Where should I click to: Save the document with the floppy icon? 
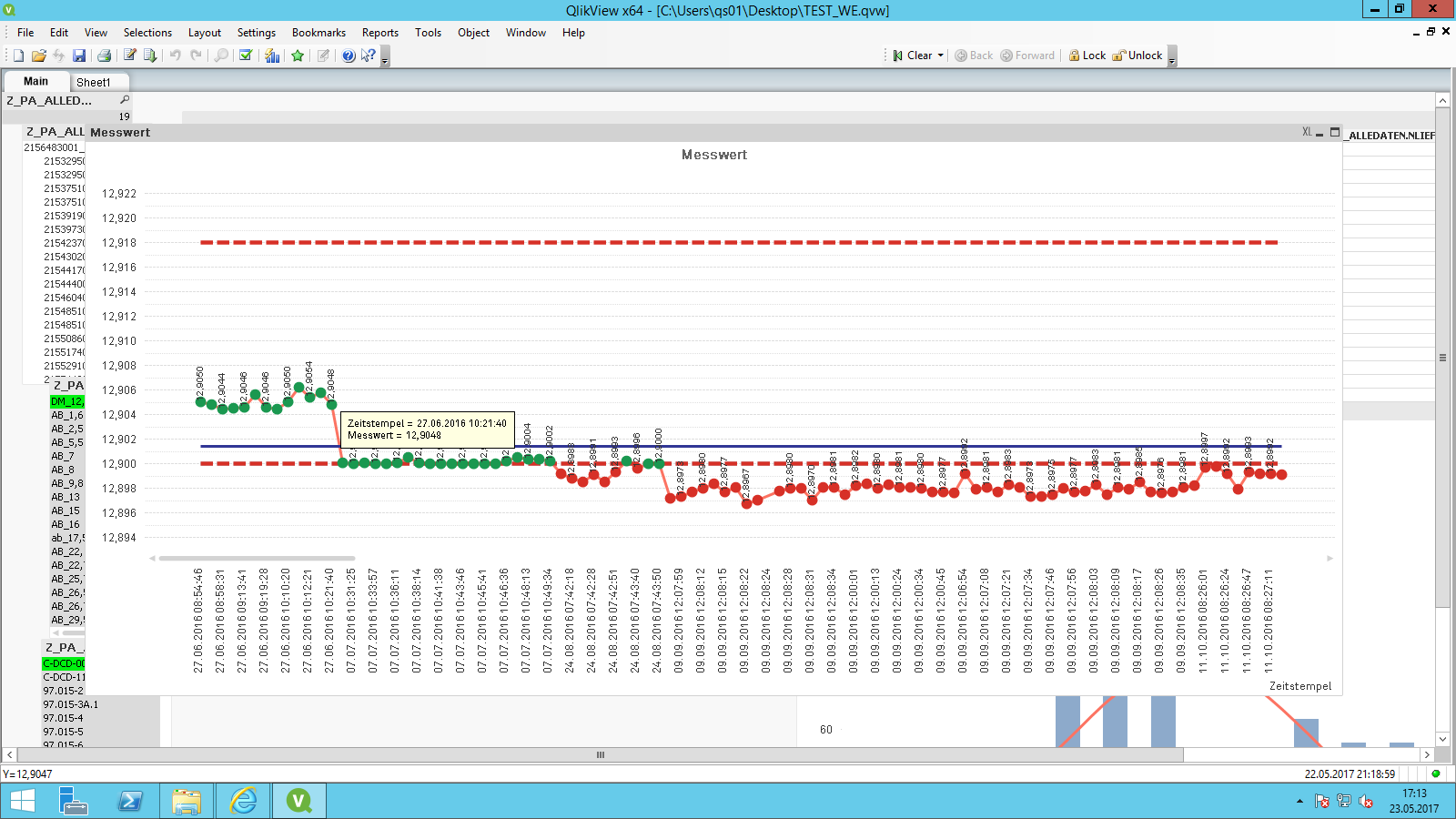pos(79,56)
